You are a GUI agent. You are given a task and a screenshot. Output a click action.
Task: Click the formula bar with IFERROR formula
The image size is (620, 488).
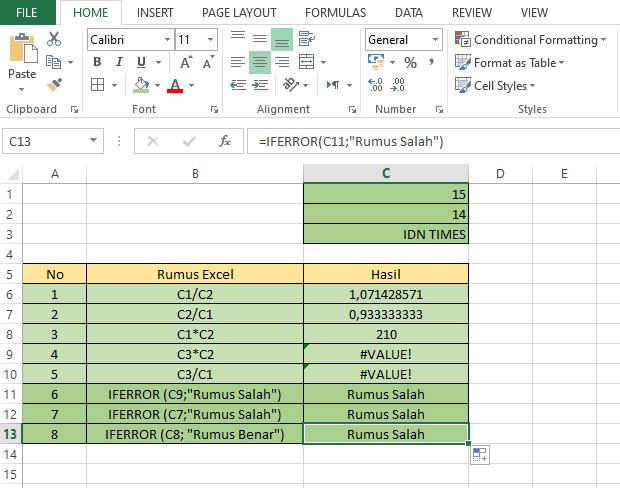(433, 141)
